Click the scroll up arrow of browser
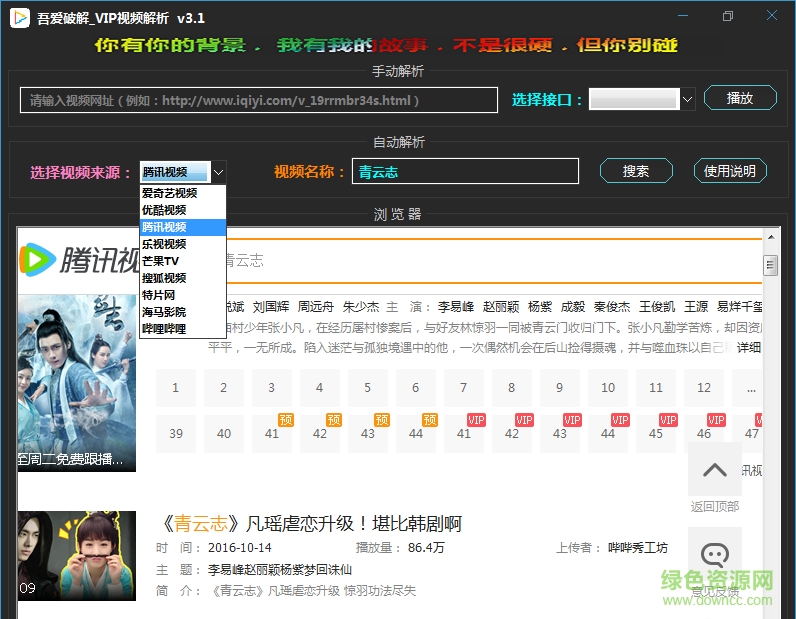 click(771, 237)
